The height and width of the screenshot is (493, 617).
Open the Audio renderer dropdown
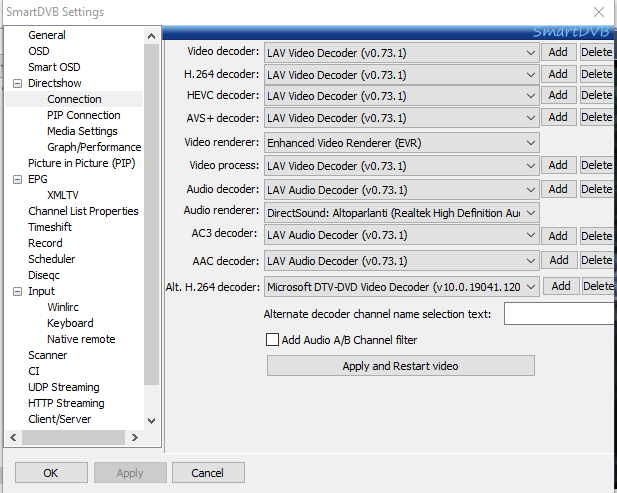pos(401,213)
